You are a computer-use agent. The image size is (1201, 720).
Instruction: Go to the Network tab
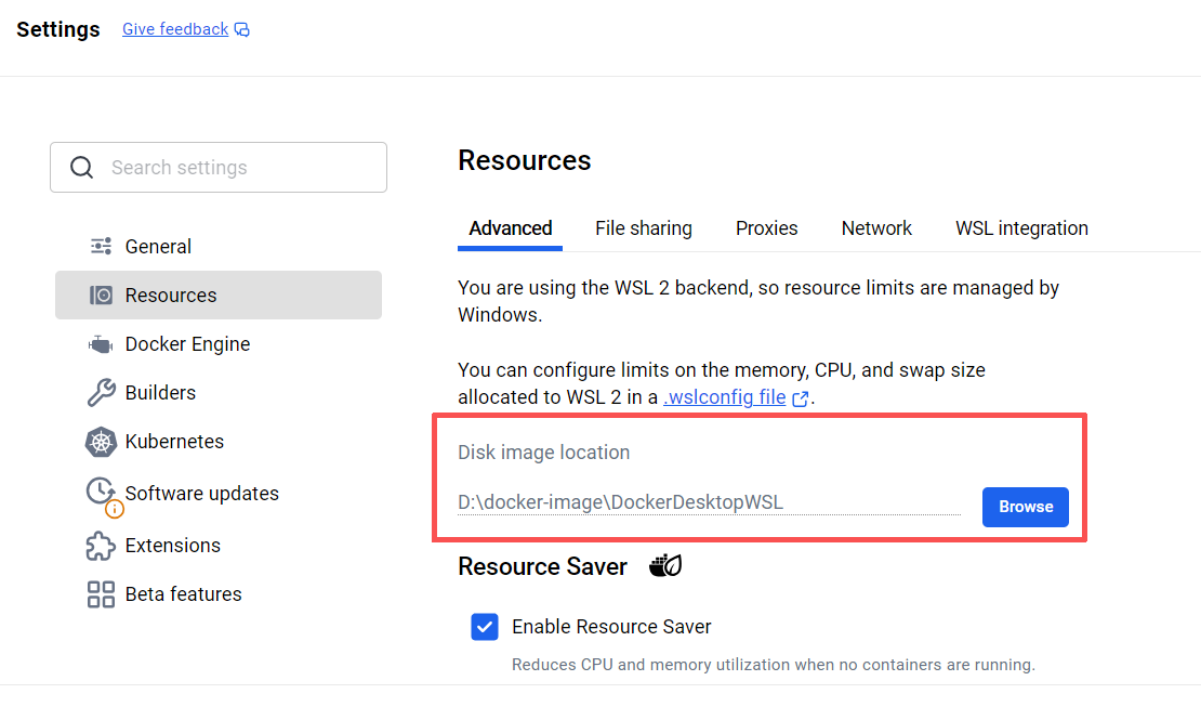click(876, 228)
